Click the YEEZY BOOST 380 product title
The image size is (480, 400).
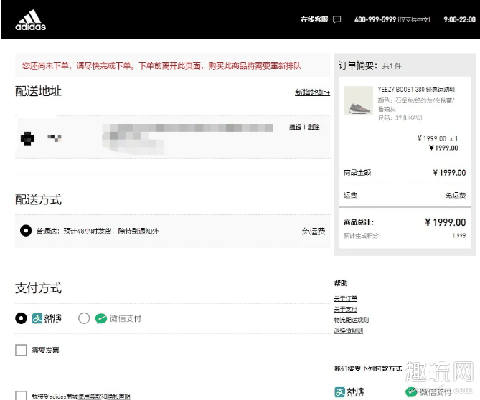tap(416, 89)
